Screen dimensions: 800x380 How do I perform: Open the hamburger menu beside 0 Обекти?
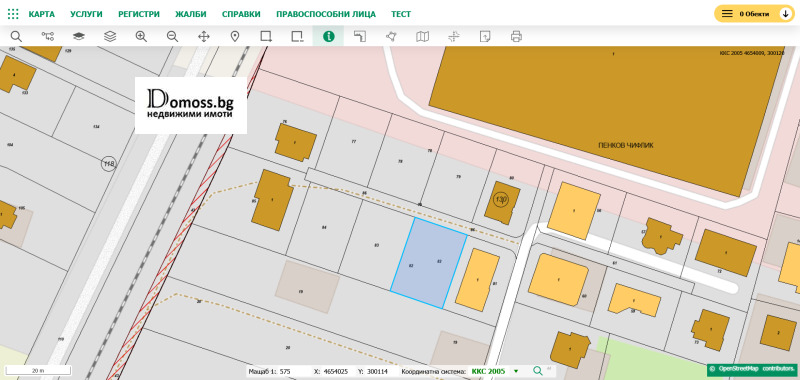727,14
